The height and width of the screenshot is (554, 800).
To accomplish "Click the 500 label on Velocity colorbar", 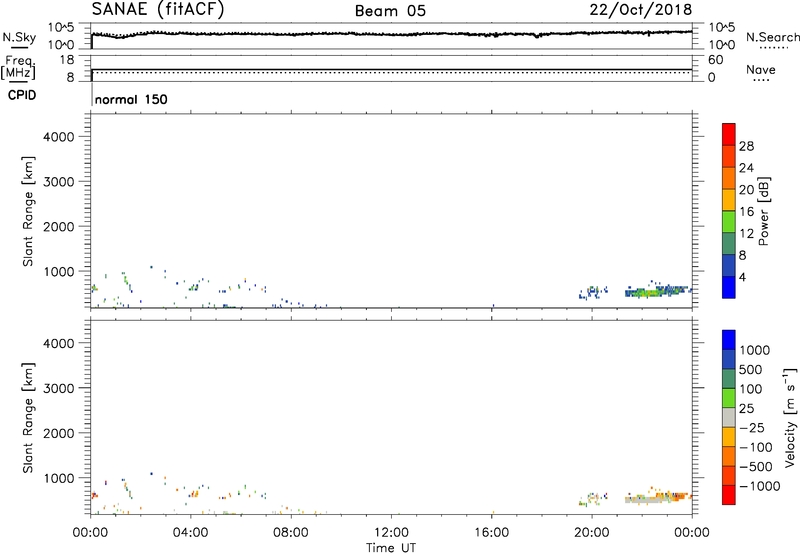I will coord(751,369).
